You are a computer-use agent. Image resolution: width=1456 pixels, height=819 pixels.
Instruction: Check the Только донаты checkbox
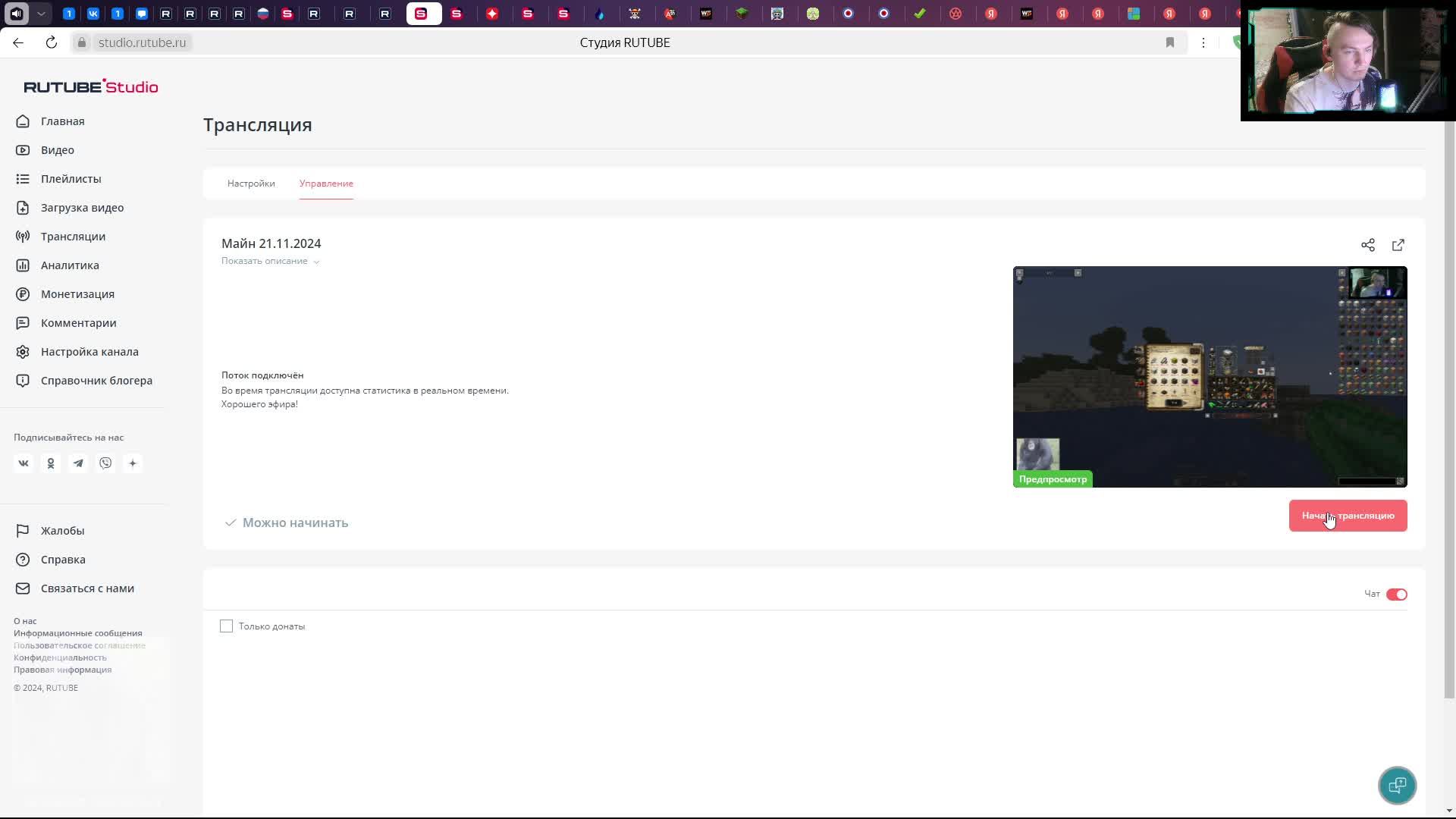[x=226, y=626]
